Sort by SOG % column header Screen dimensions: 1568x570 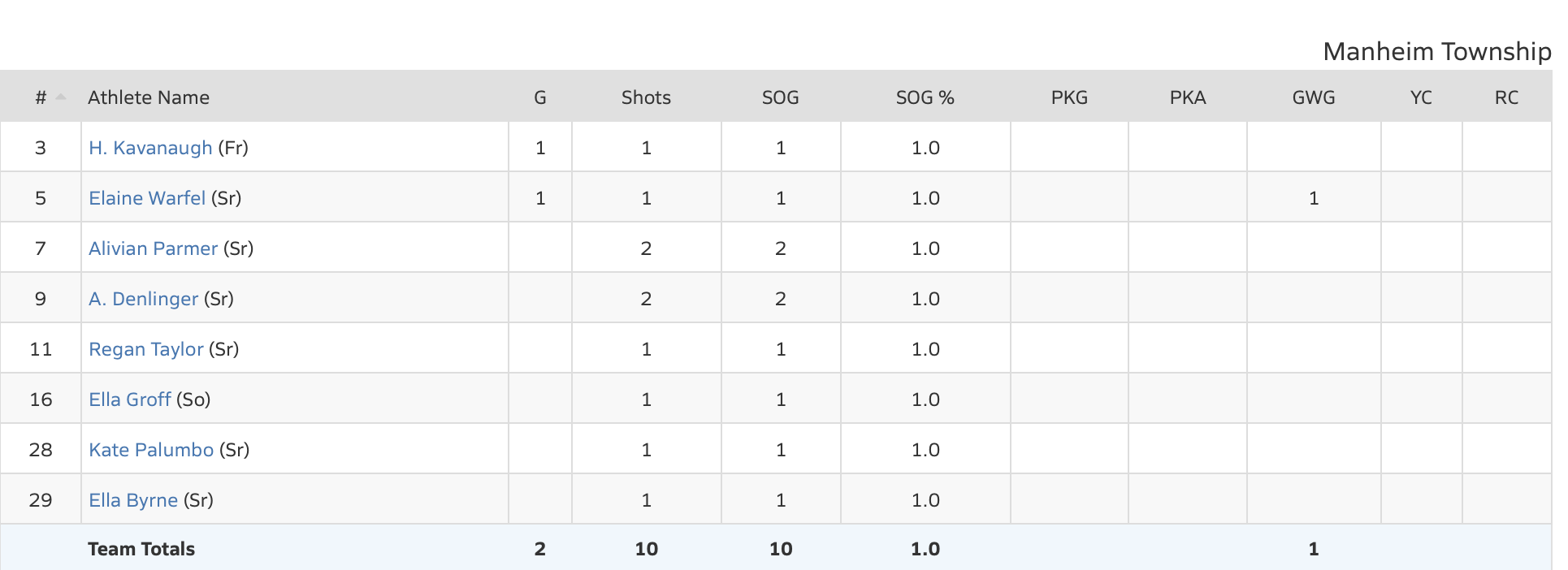tap(925, 97)
